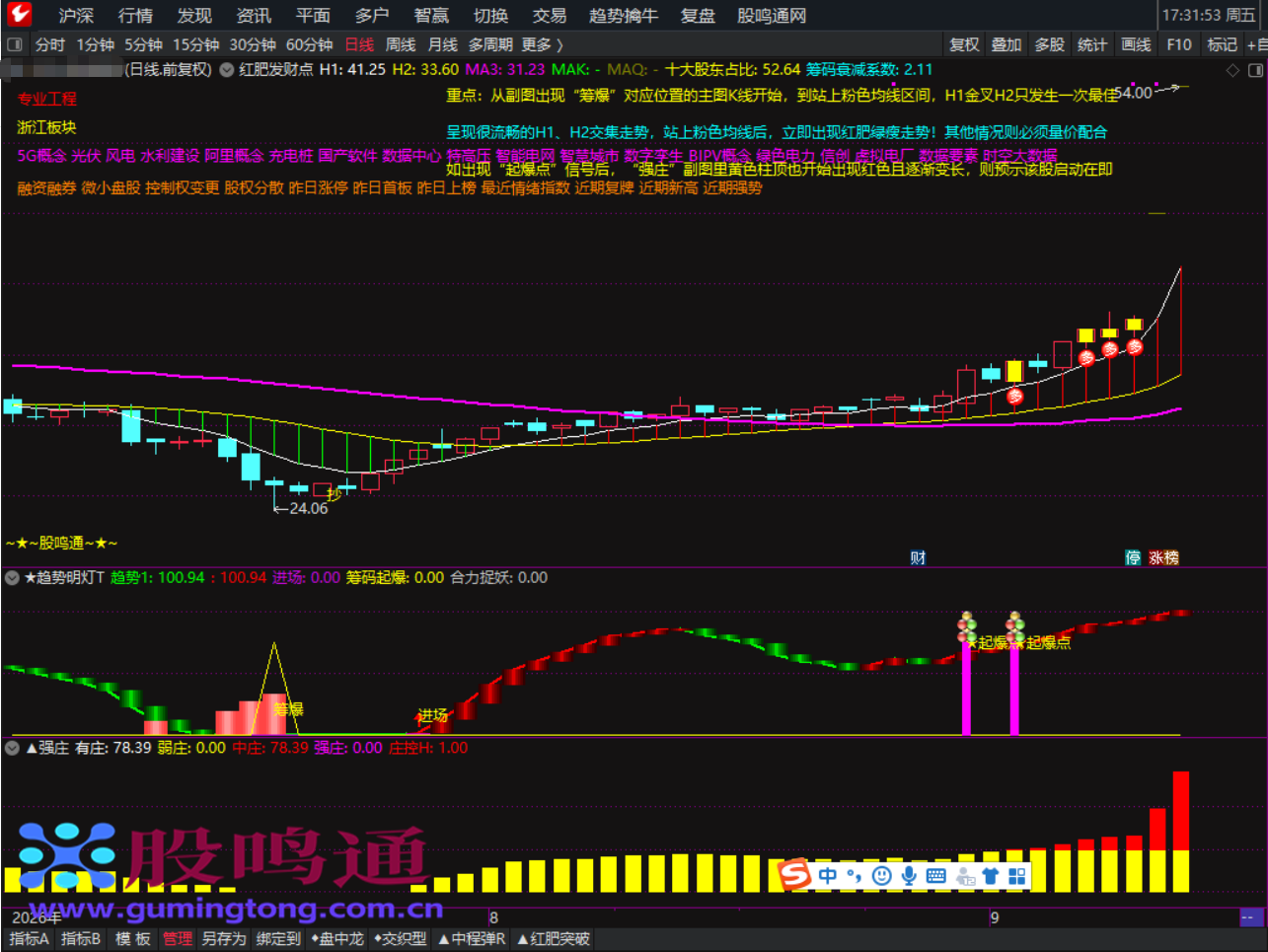
Task: Click the 复权 button
Action: (964, 44)
